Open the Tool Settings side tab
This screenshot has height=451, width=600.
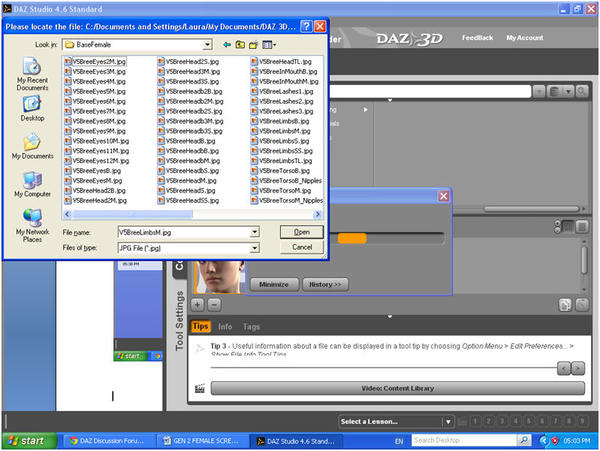(179, 321)
